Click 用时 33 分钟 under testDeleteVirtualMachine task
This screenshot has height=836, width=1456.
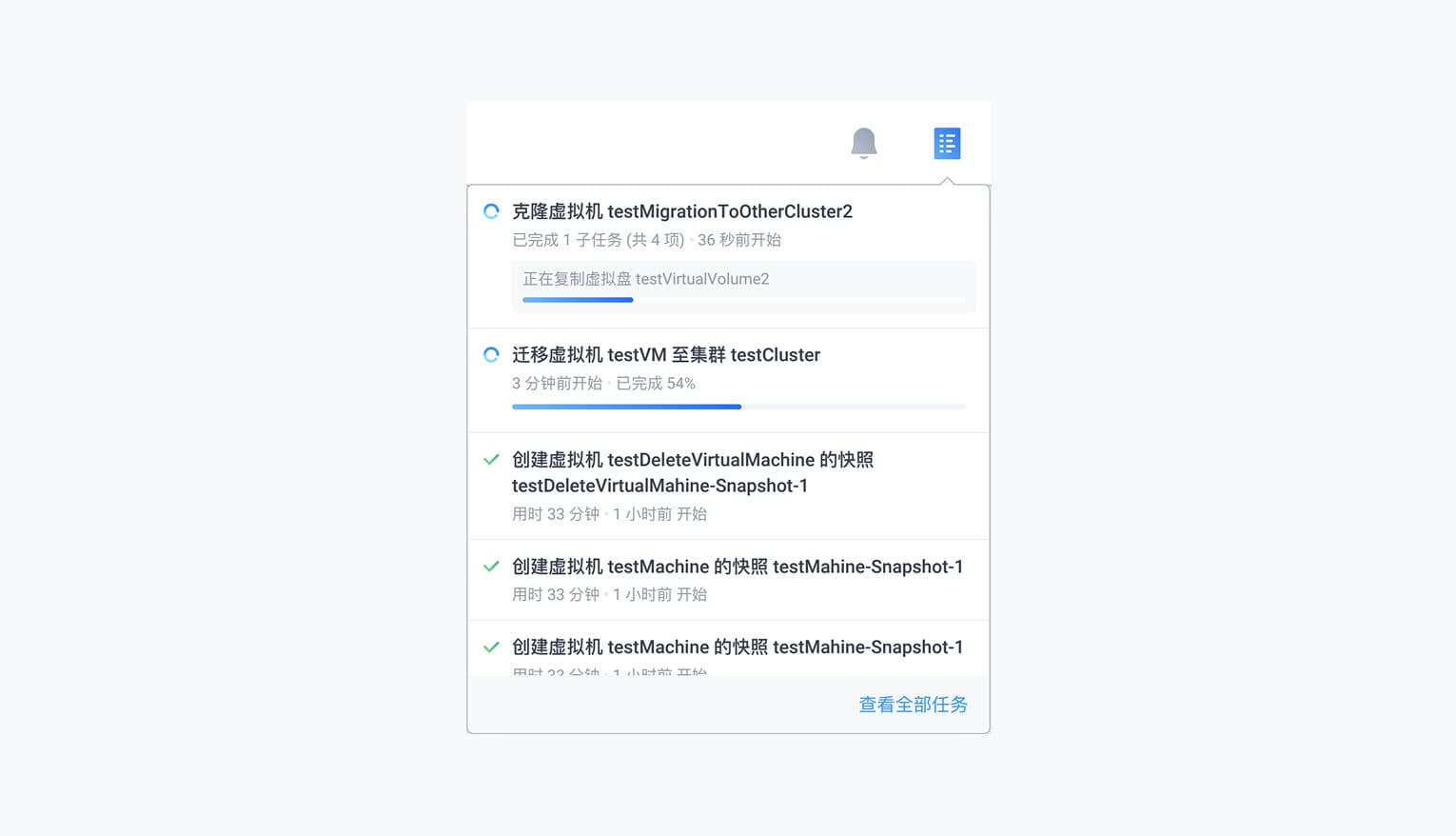point(556,514)
